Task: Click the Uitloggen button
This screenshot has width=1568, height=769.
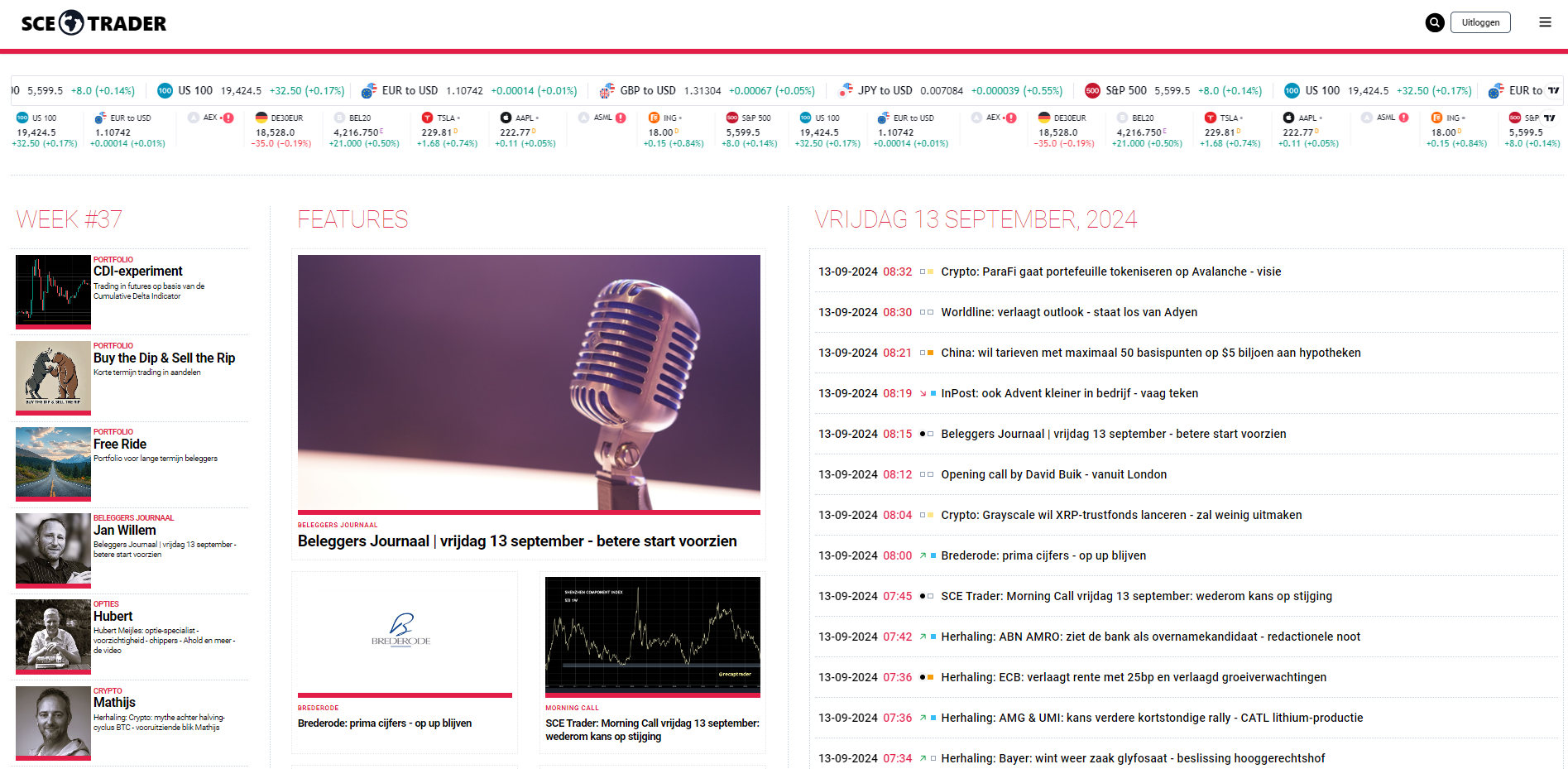Action: pos(1480,22)
